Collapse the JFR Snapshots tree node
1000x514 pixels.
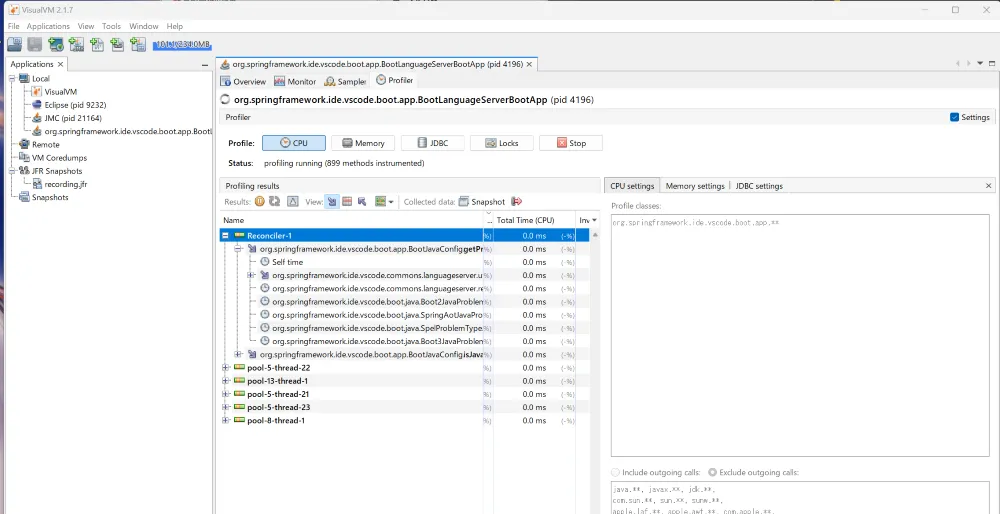click(x=12, y=171)
